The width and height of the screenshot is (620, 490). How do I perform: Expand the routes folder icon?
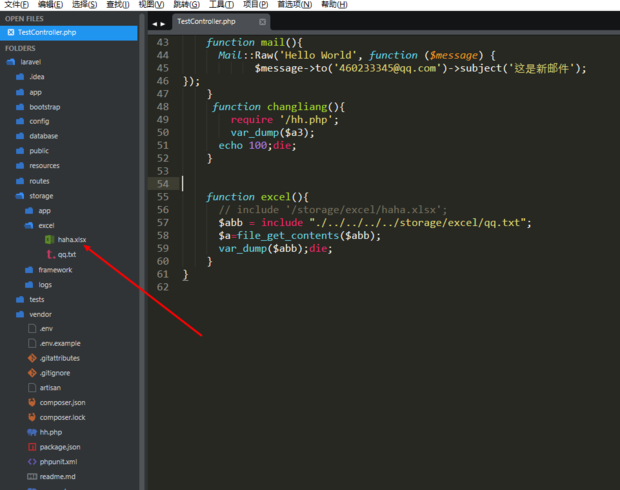20,181
